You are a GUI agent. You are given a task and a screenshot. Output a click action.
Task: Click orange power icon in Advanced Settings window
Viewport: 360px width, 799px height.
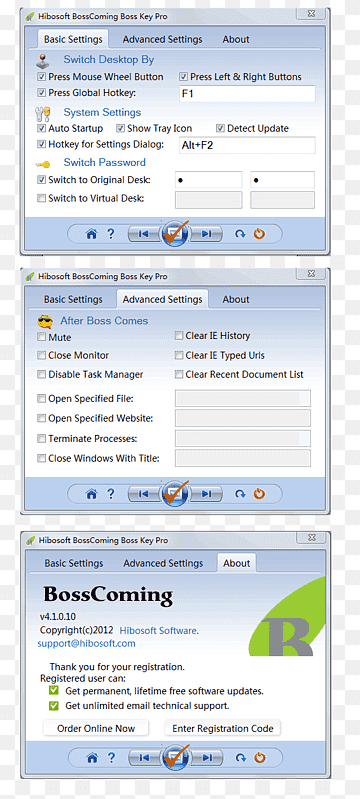[260, 494]
